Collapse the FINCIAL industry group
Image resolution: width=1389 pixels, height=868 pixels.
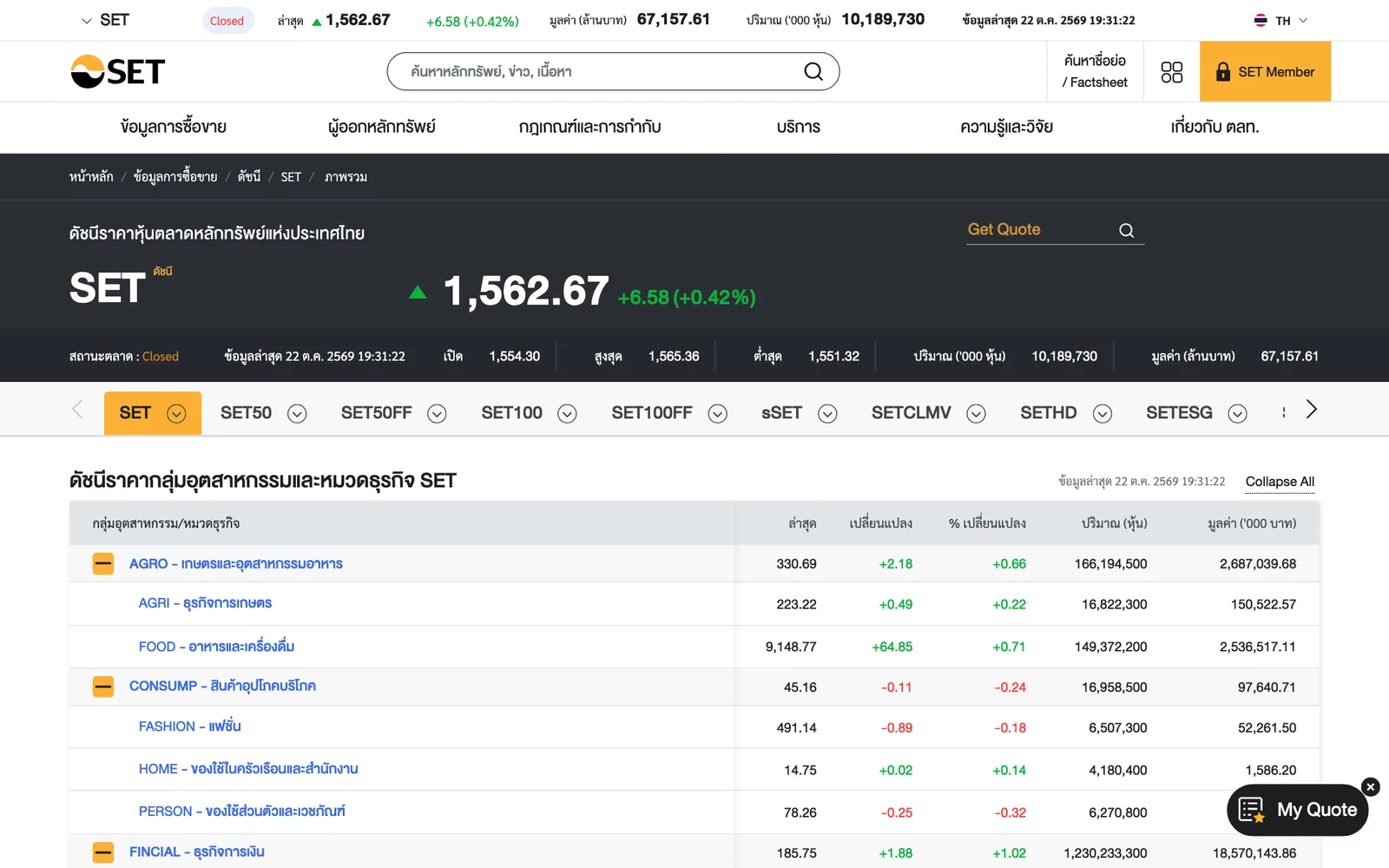click(103, 852)
